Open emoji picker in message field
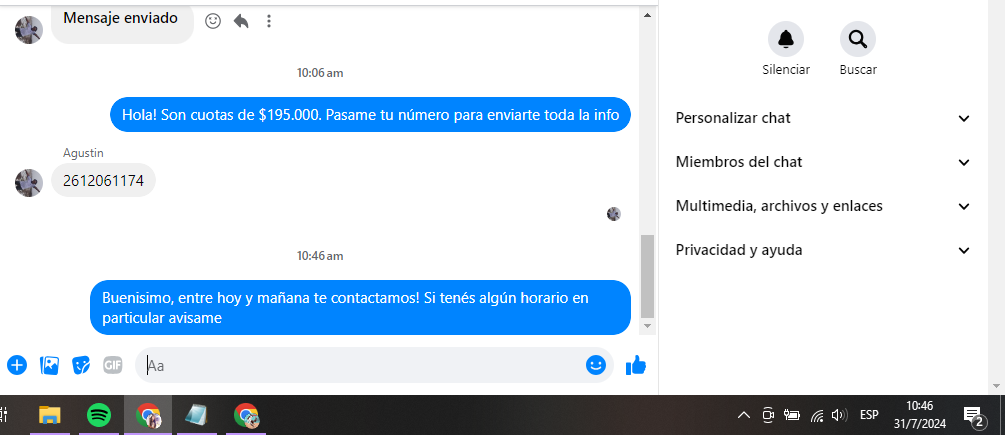The height and width of the screenshot is (435, 1005). pos(595,365)
